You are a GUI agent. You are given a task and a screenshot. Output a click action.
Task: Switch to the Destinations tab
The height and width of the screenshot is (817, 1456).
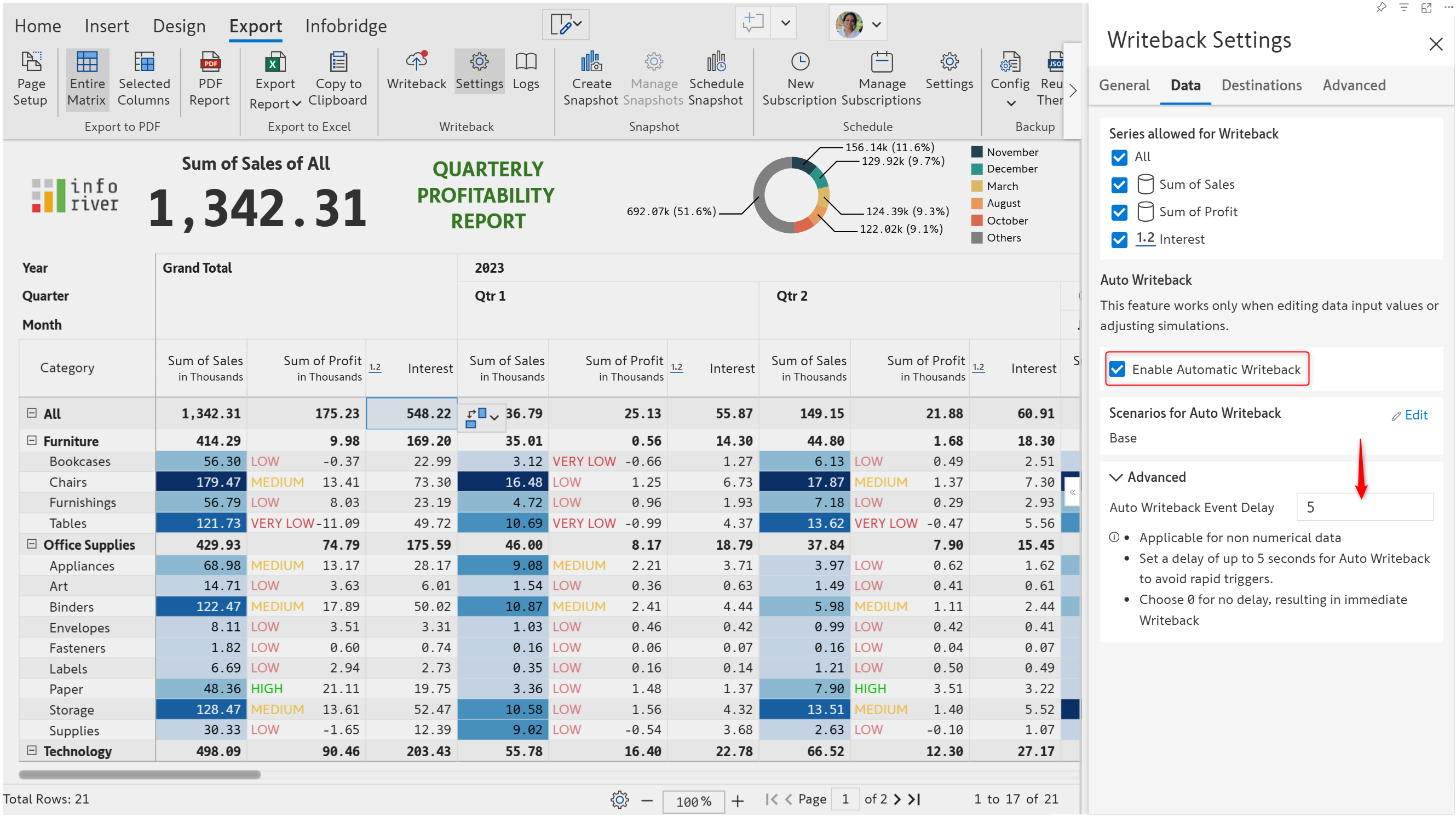click(x=1262, y=85)
